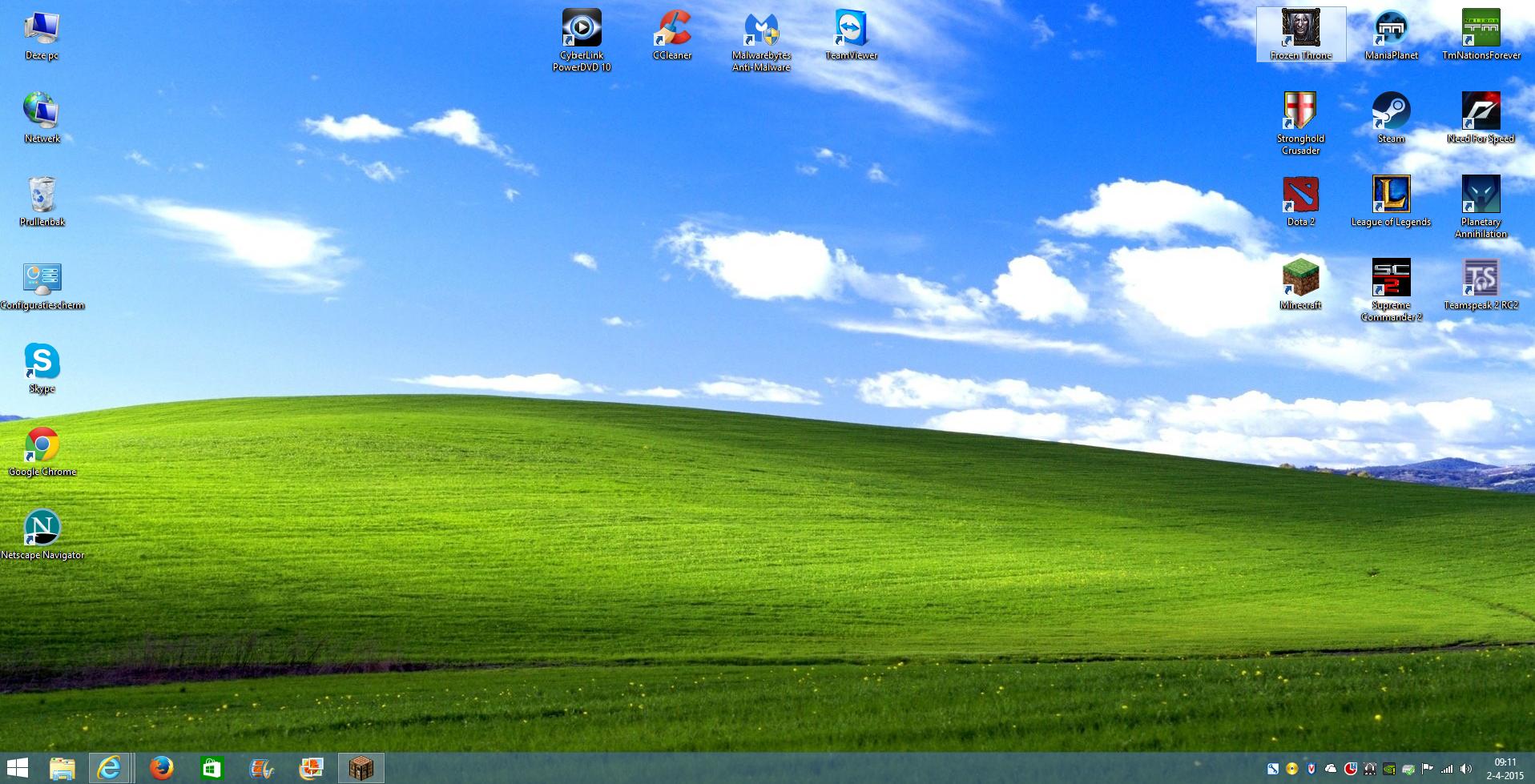Select the Steam desktop shortcut
Image resolution: width=1535 pixels, height=784 pixels.
[1391, 119]
